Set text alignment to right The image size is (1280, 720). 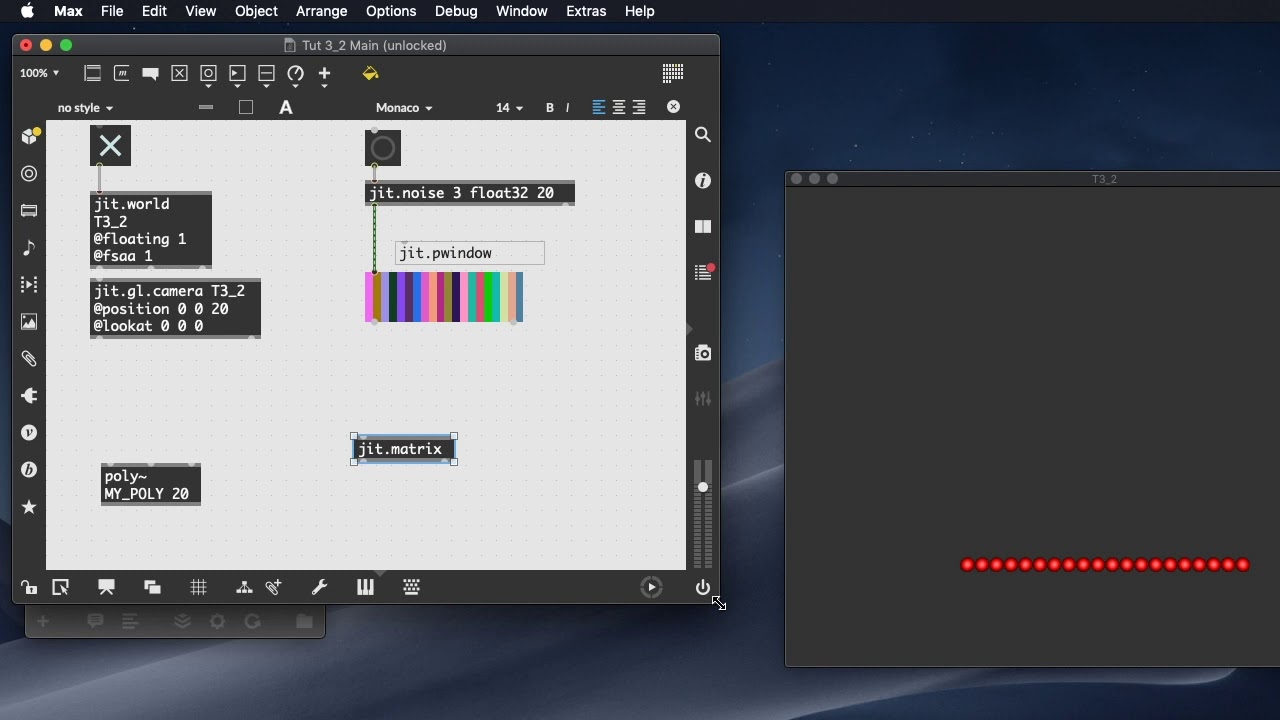[639, 108]
